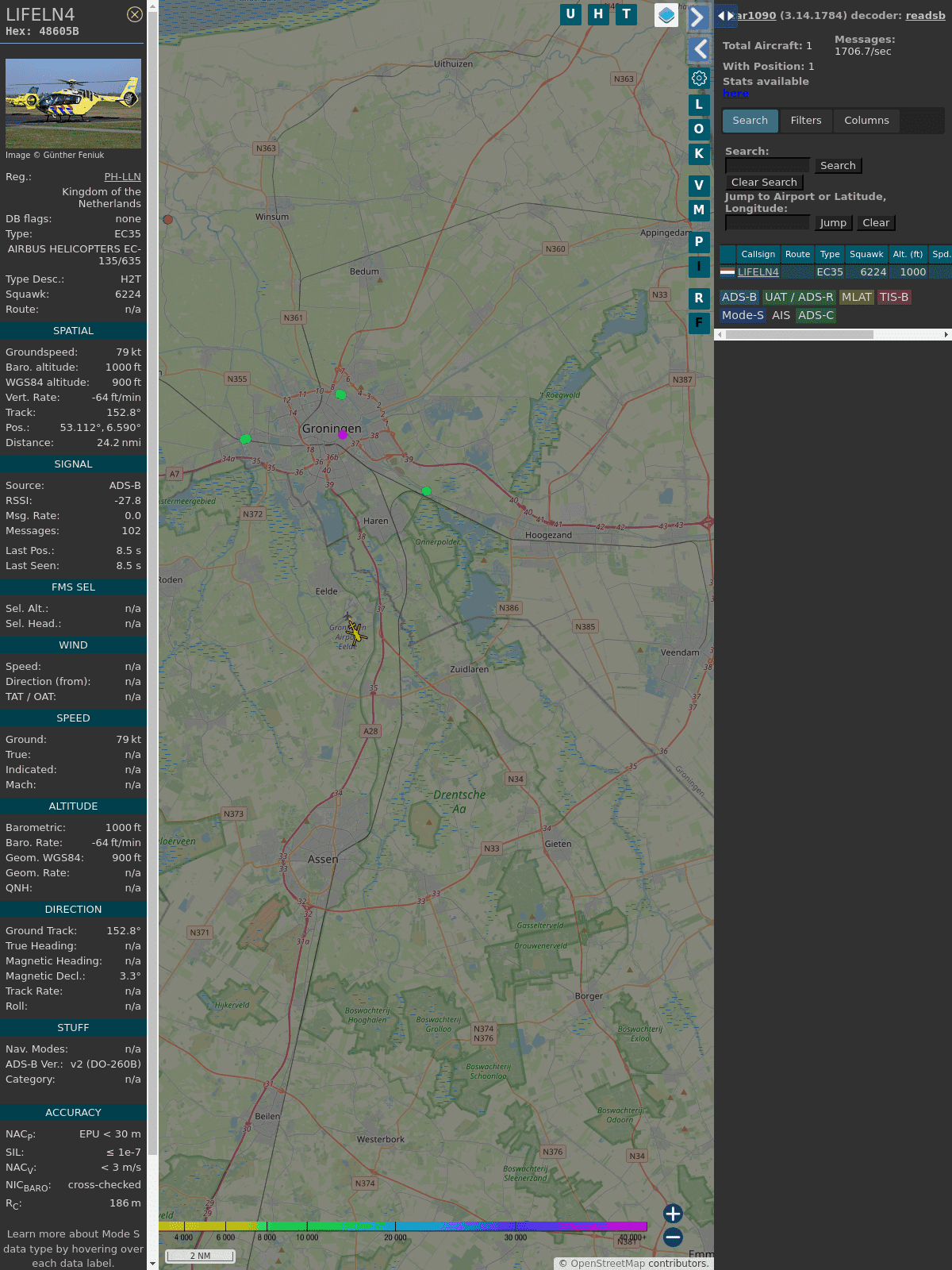952x1270 pixels.
Task: Click the green marker southeast of Groningen
Action: pyautogui.click(x=427, y=491)
